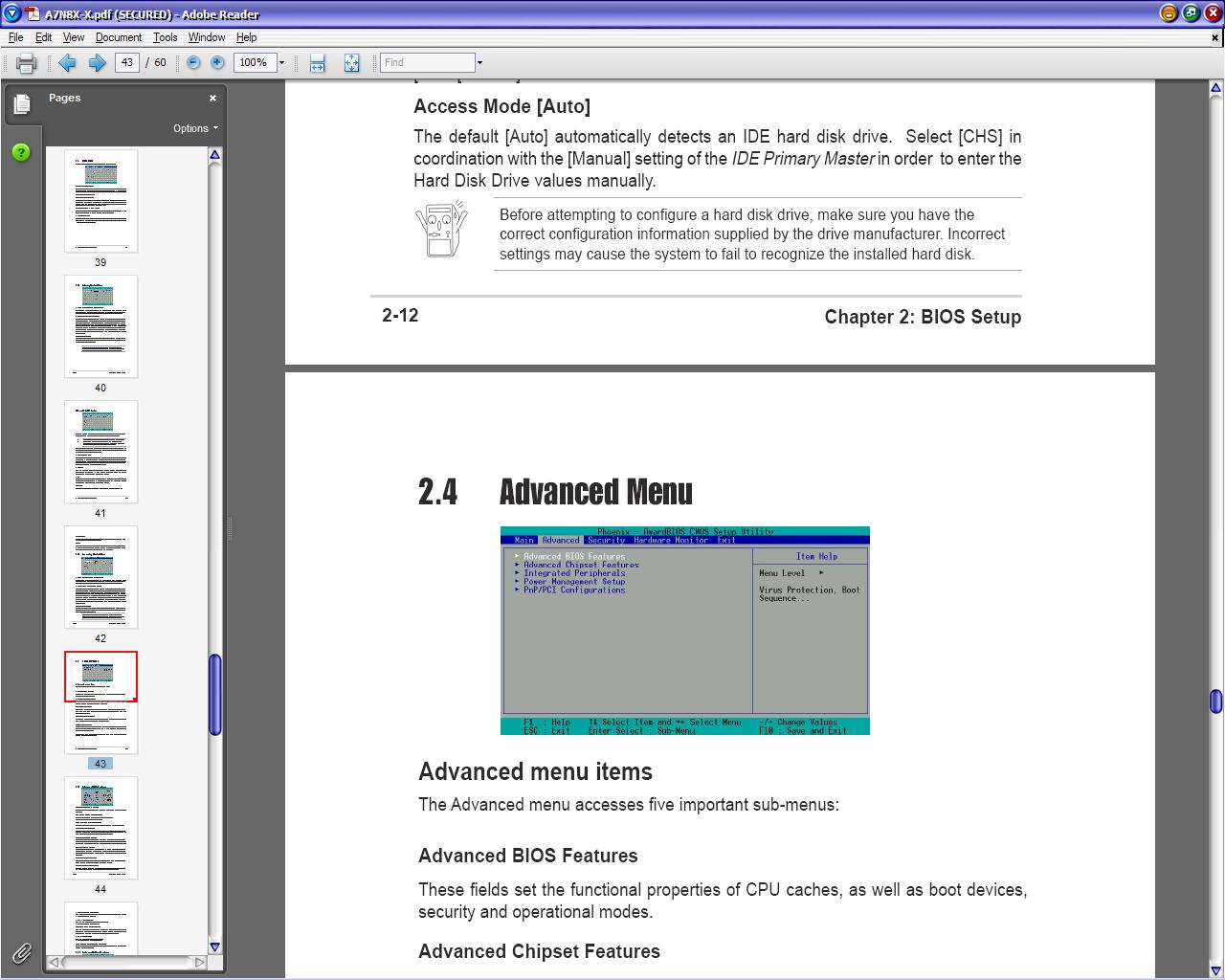This screenshot has height=980, width=1225.
Task: Zoom out with the minus icon
Action: coord(193,62)
